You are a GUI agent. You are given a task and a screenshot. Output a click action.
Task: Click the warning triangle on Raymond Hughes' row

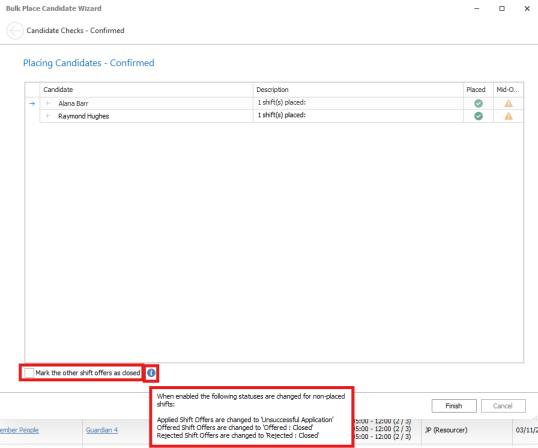pyautogui.click(x=508, y=116)
